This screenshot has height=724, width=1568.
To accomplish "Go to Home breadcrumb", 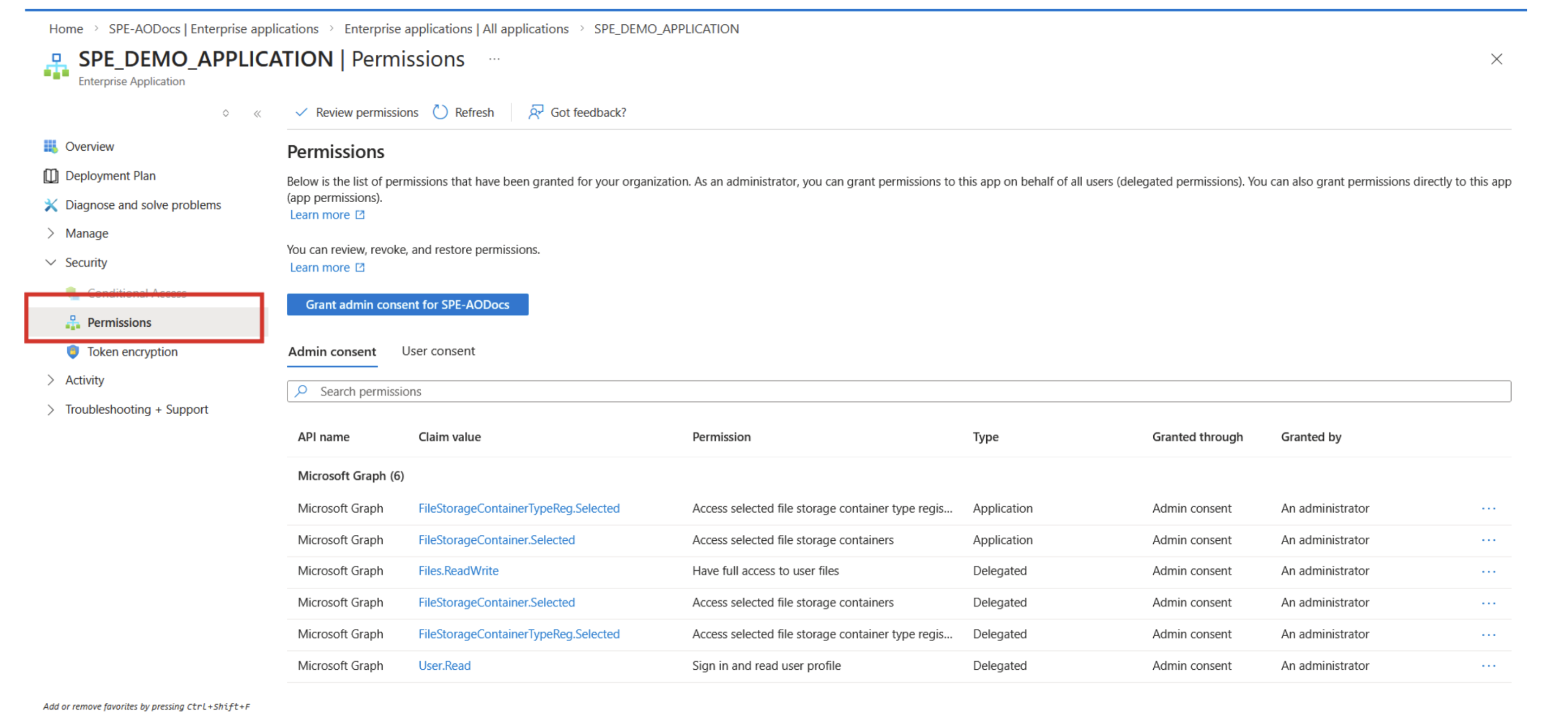I will 66,29.
